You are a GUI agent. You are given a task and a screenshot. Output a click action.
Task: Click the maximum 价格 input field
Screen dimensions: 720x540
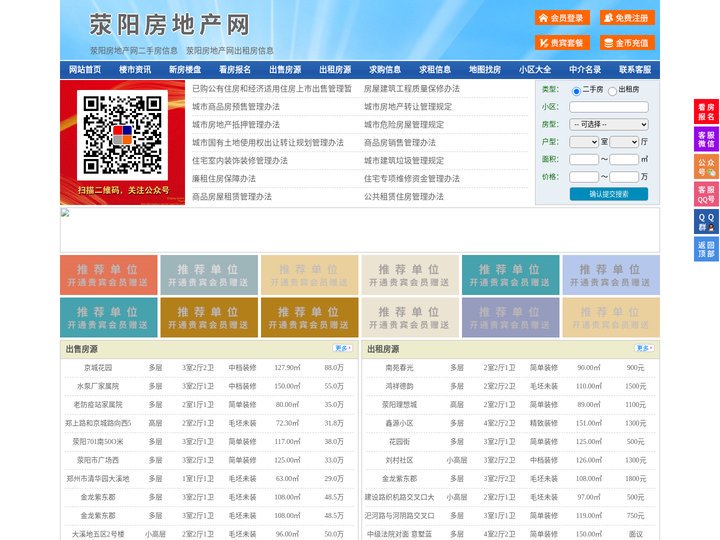click(x=624, y=177)
